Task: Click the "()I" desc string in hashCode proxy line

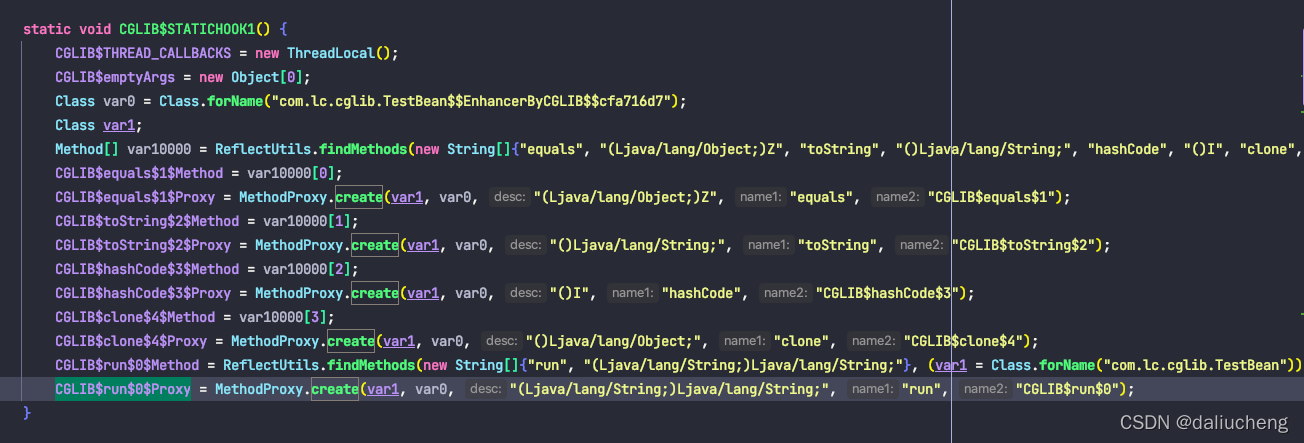Action: pyautogui.click(x=572, y=293)
